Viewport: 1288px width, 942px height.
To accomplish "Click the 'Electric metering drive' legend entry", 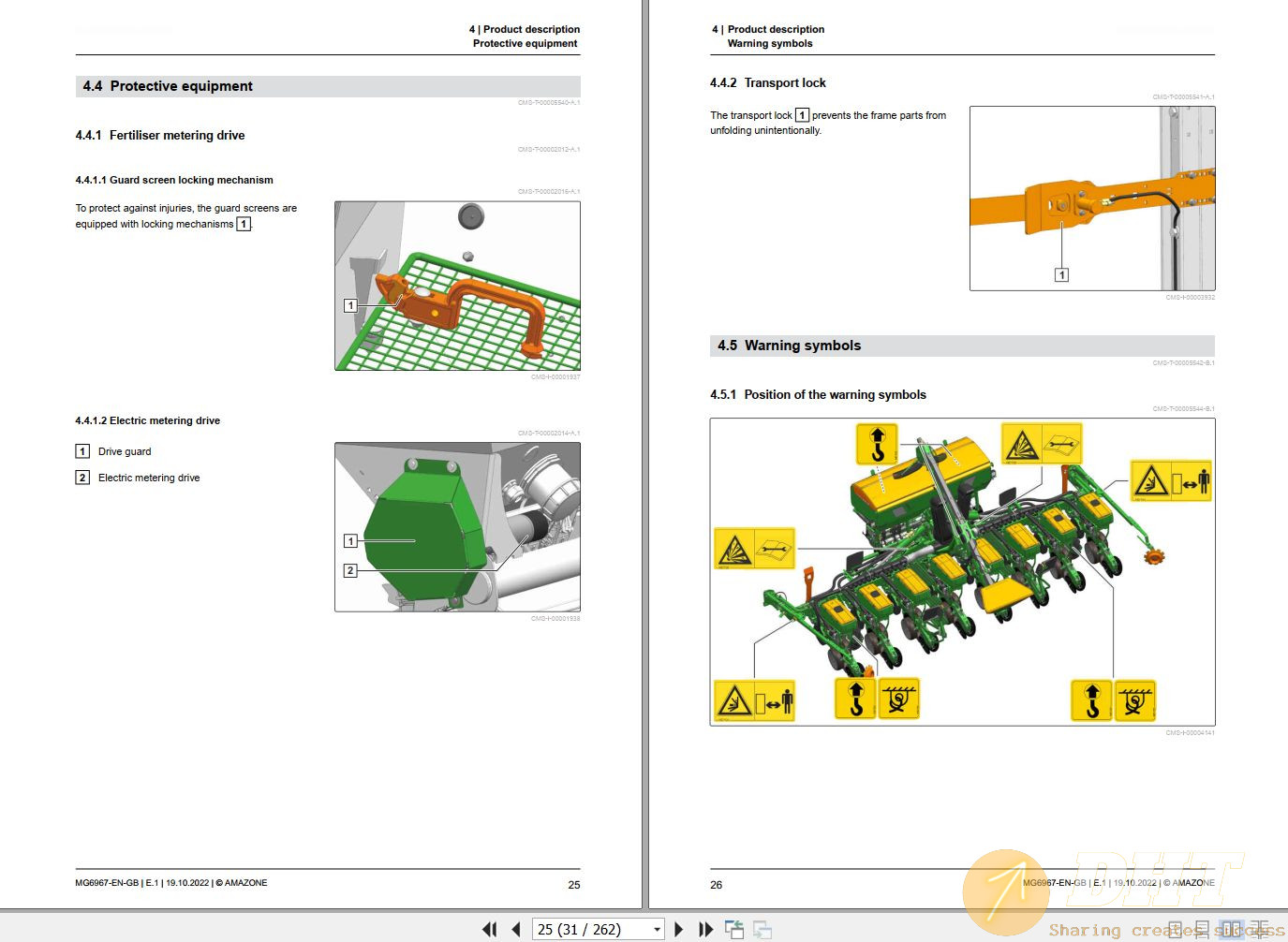I will point(149,478).
